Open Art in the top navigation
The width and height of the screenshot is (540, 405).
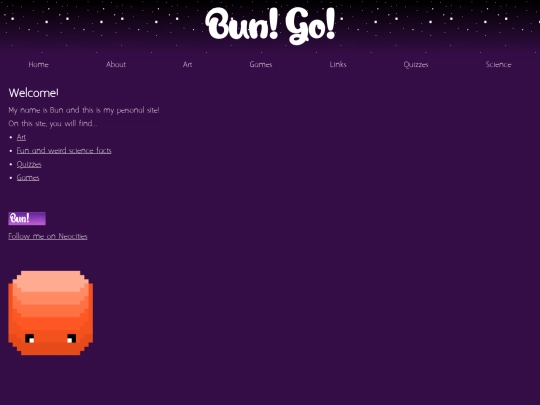(x=187, y=64)
